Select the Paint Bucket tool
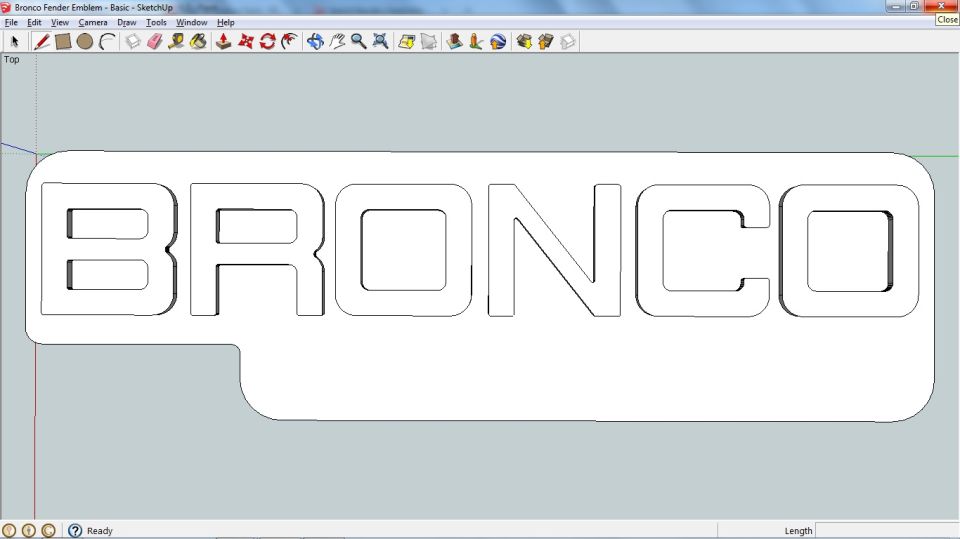Screen dimensions: 960x539 click(198, 42)
